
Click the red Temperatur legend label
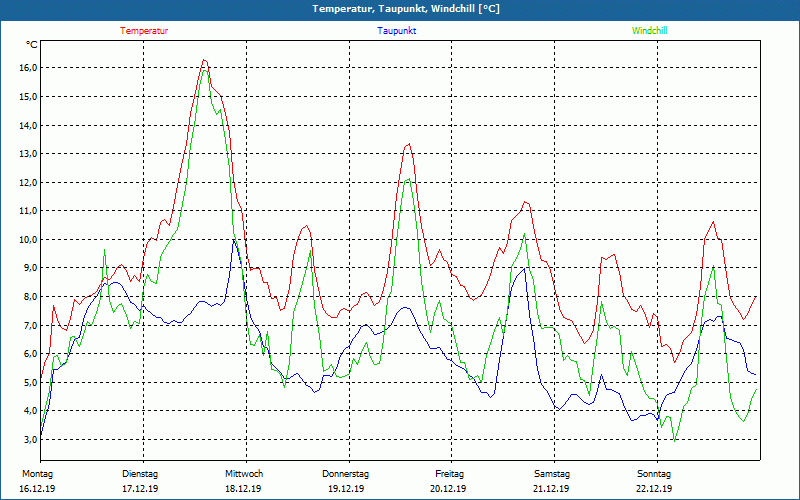(144, 31)
